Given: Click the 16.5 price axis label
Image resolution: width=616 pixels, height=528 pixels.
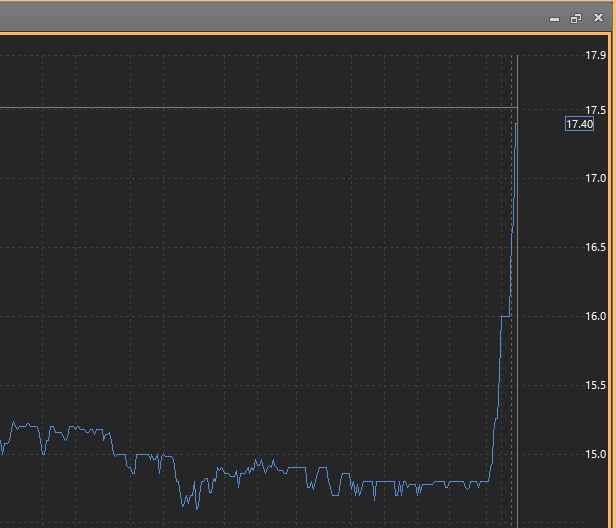Looking at the screenshot, I should pyautogui.click(x=596, y=247).
